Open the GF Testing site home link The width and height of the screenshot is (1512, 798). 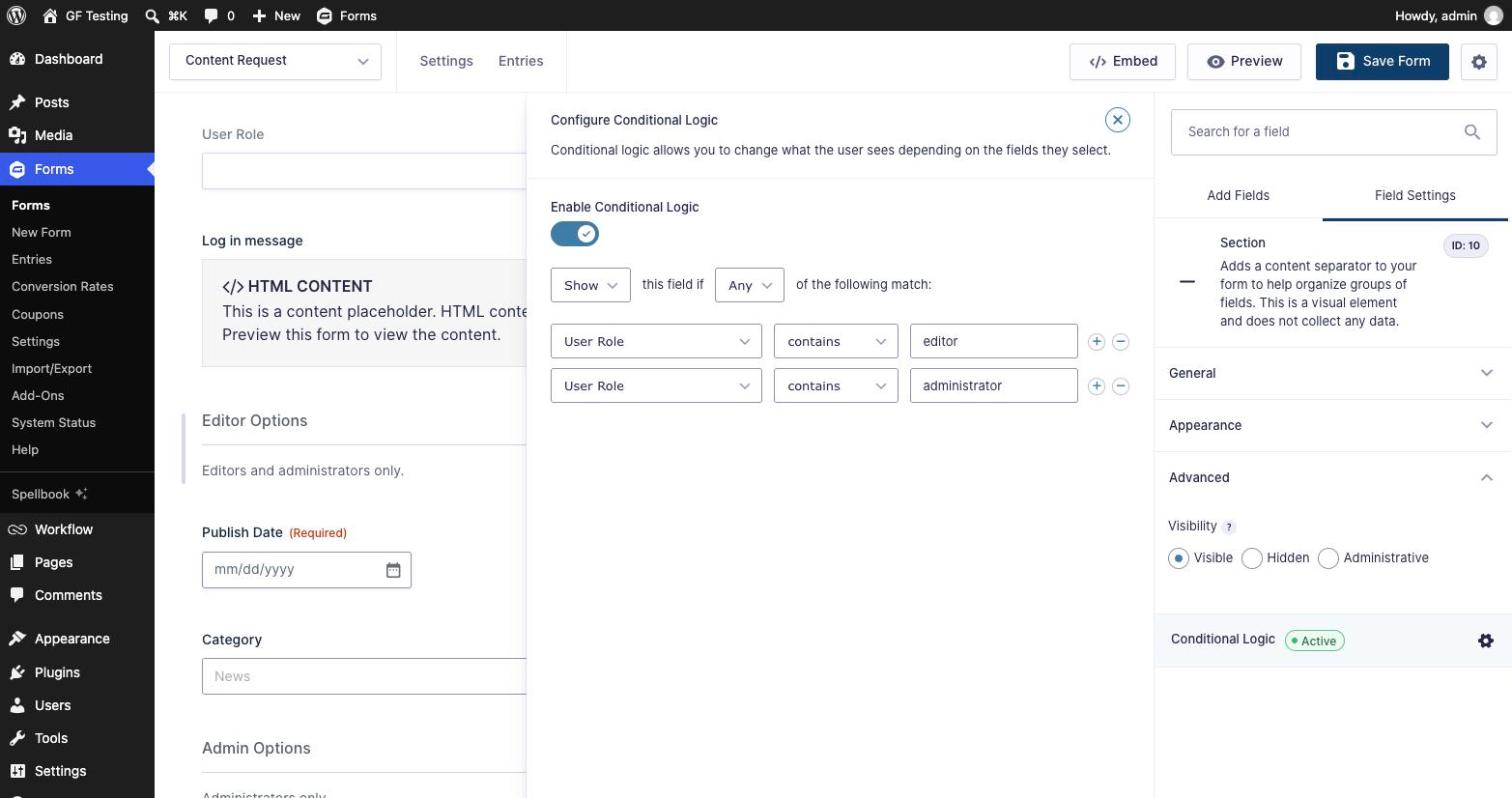(85, 15)
